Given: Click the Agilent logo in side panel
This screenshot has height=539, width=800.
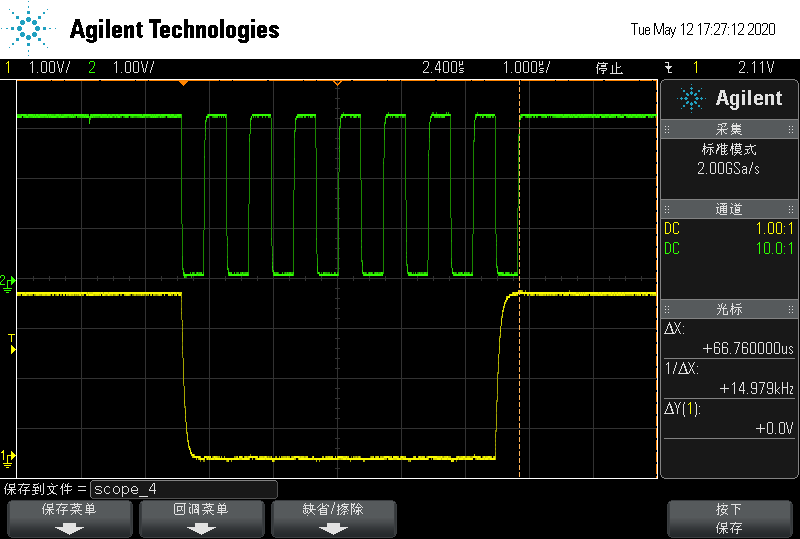Looking at the screenshot, I should (730, 99).
